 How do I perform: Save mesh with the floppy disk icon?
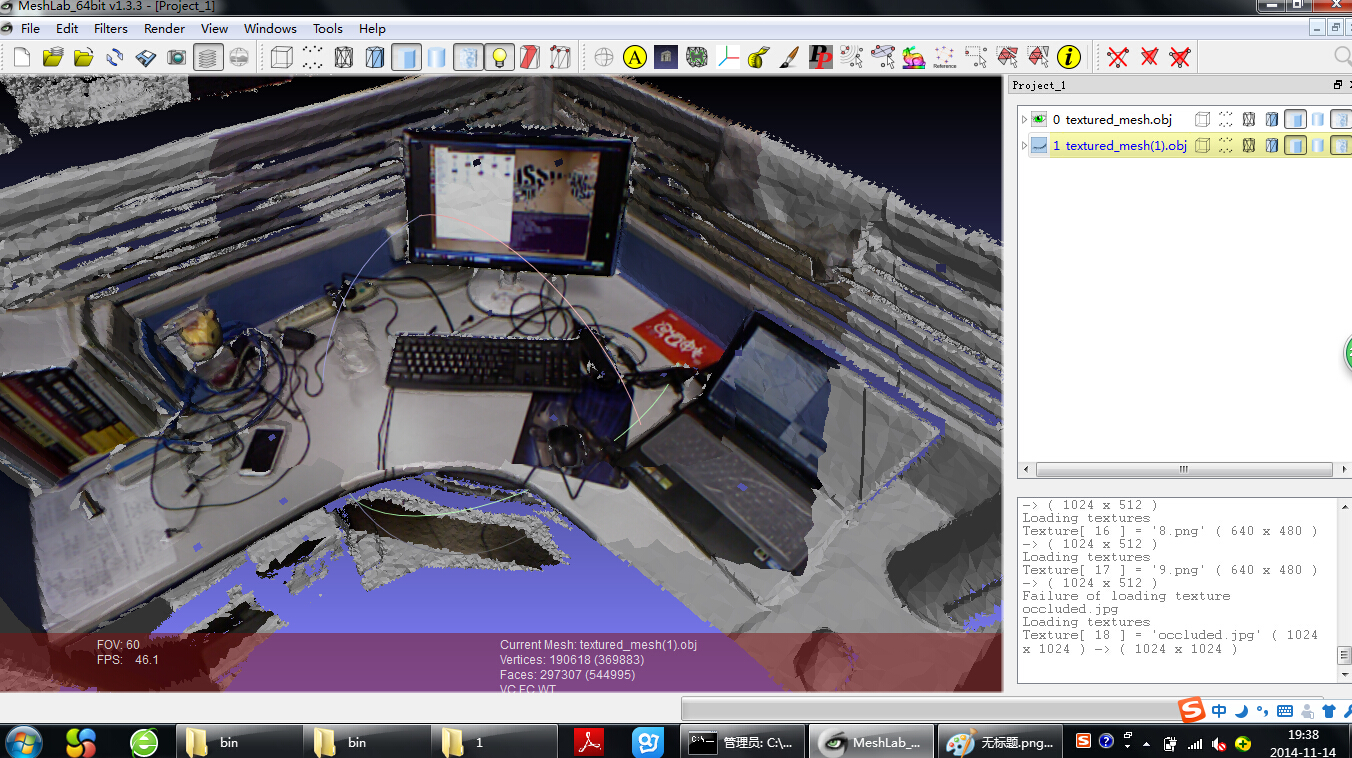(146, 57)
